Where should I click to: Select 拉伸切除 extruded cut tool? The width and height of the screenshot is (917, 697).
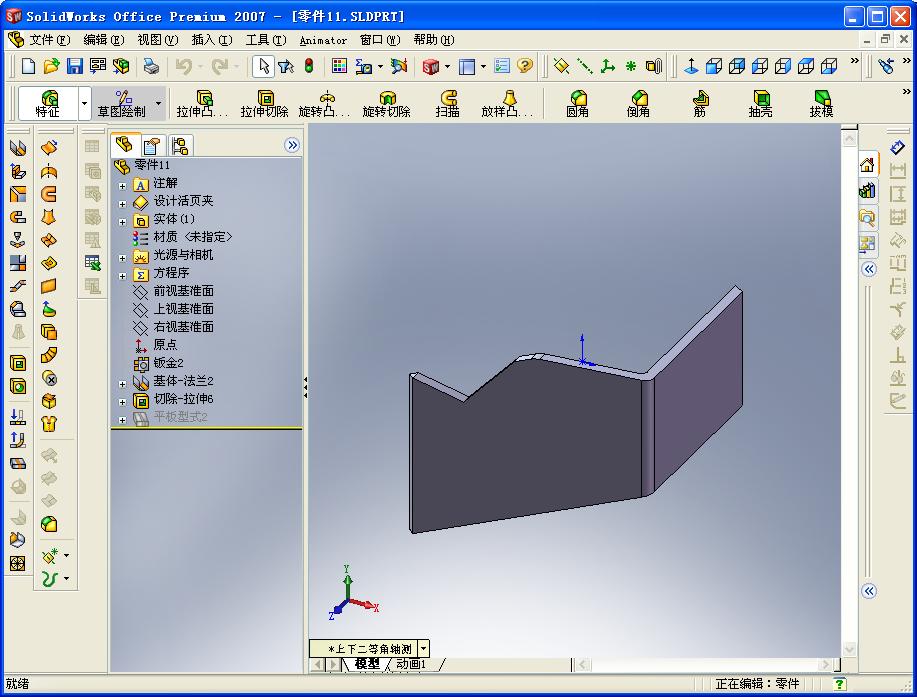pyautogui.click(x=264, y=103)
